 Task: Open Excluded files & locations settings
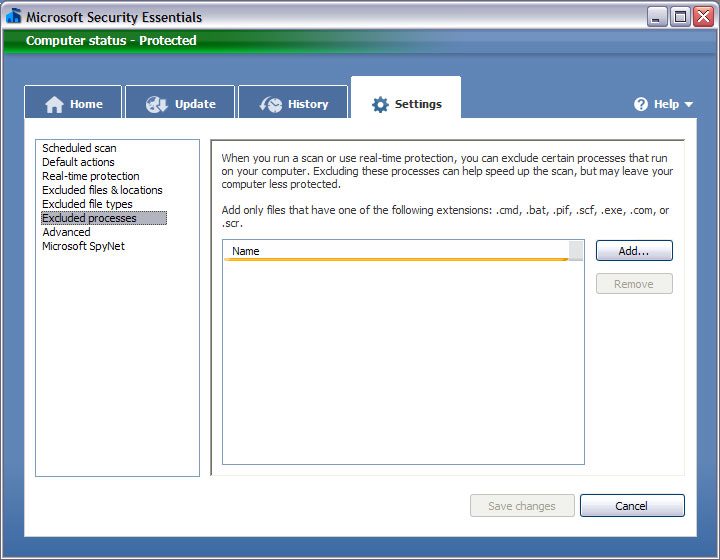tap(102, 190)
